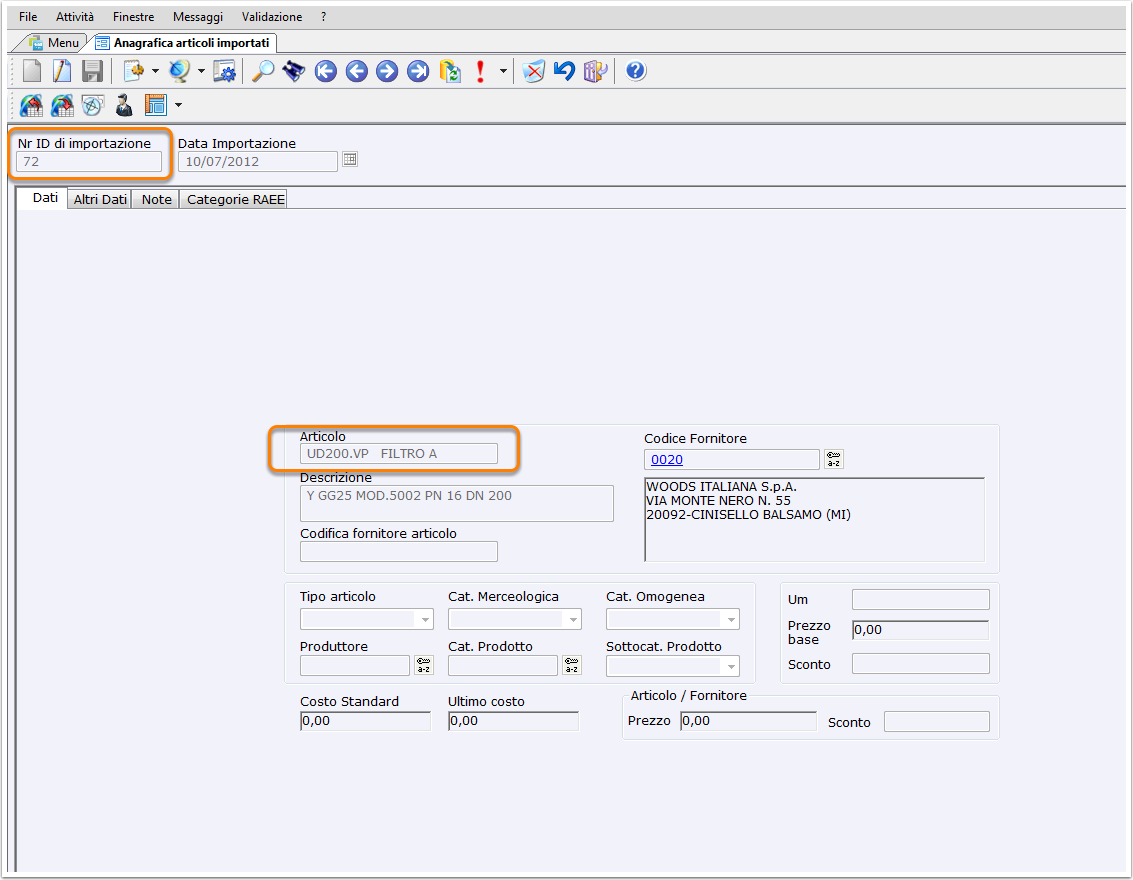
Task: Click the delete red X icon
Action: point(533,71)
